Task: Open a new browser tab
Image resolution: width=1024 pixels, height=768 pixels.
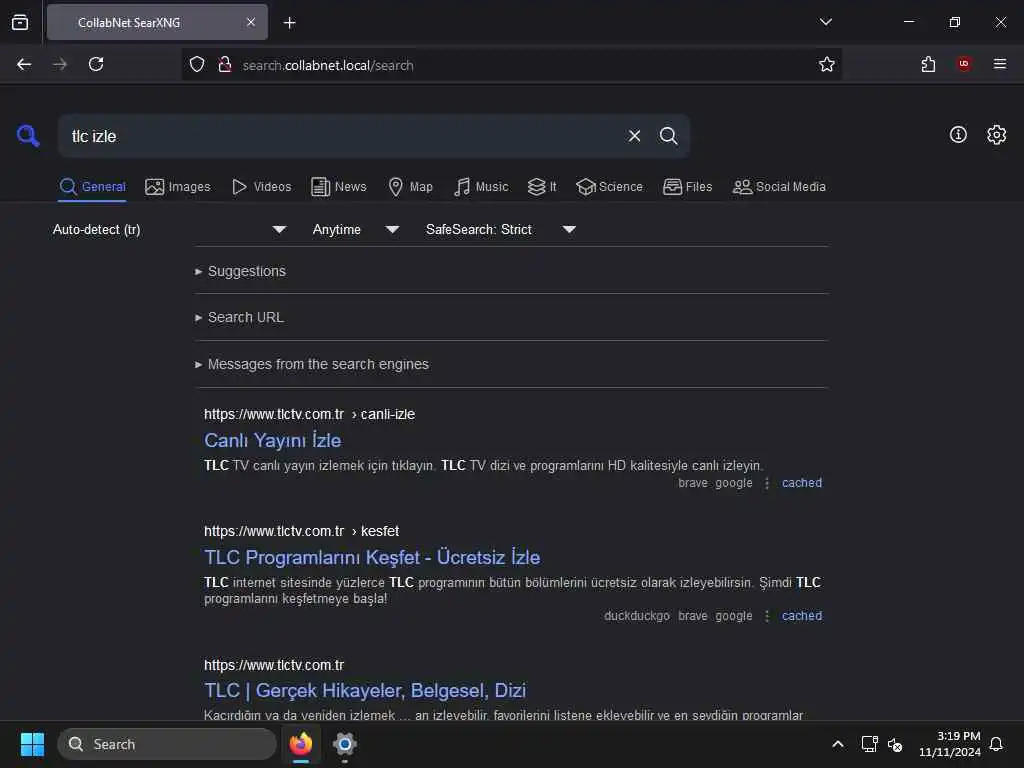Action: 289,23
